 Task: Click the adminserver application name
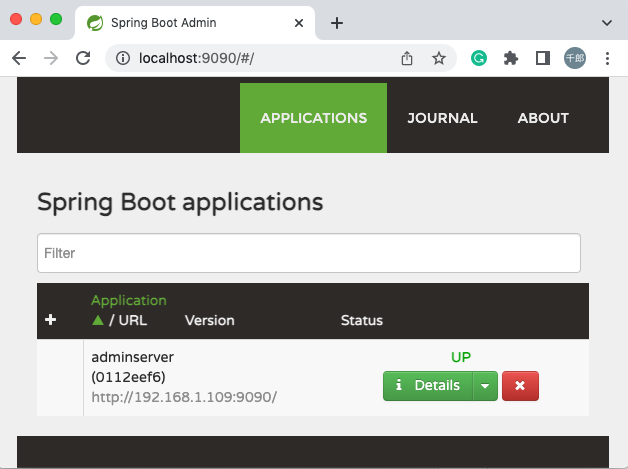pyautogui.click(x=133, y=357)
